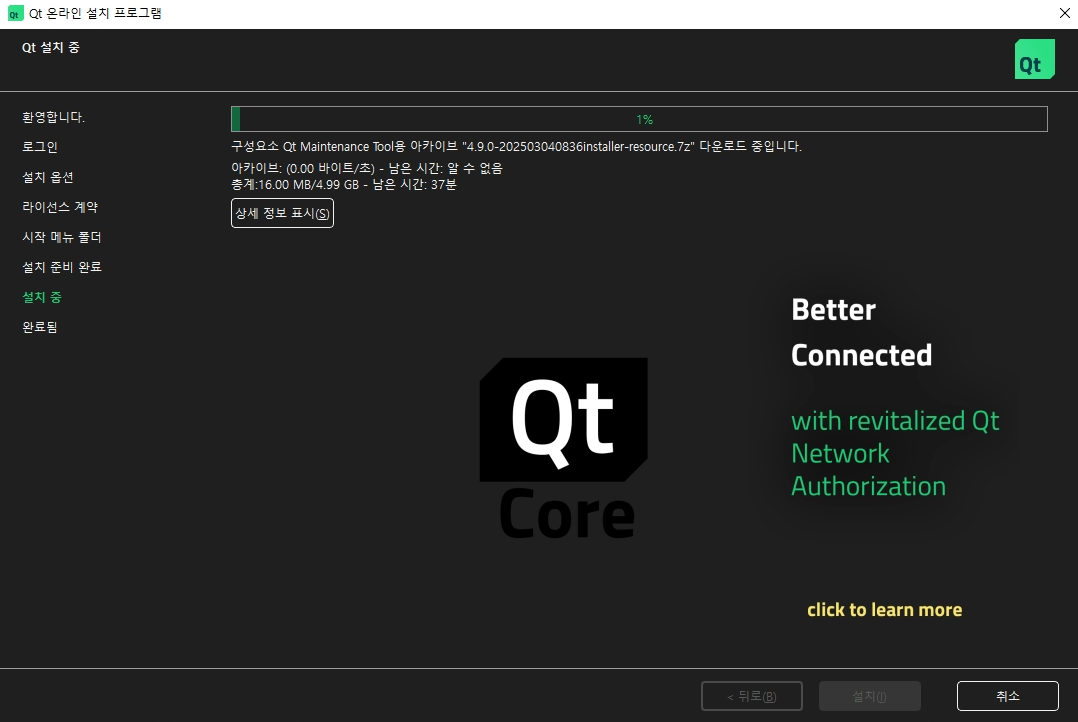Select the 완료됨 step in sidebar
1078x722 pixels.
tap(40, 327)
